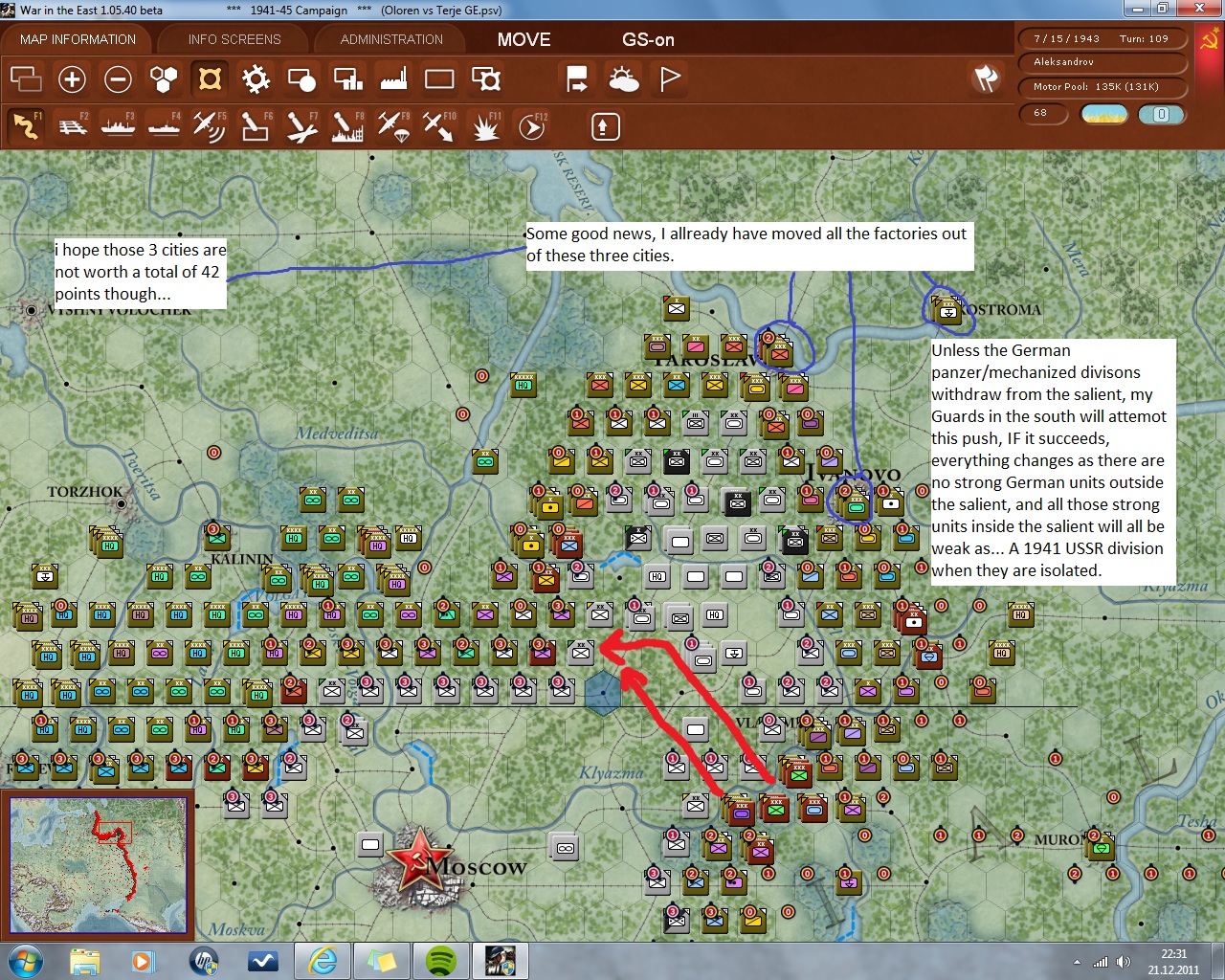This screenshot has width=1225, height=980.
Task: Click the value 68 field
Action: pyautogui.click(x=1045, y=113)
